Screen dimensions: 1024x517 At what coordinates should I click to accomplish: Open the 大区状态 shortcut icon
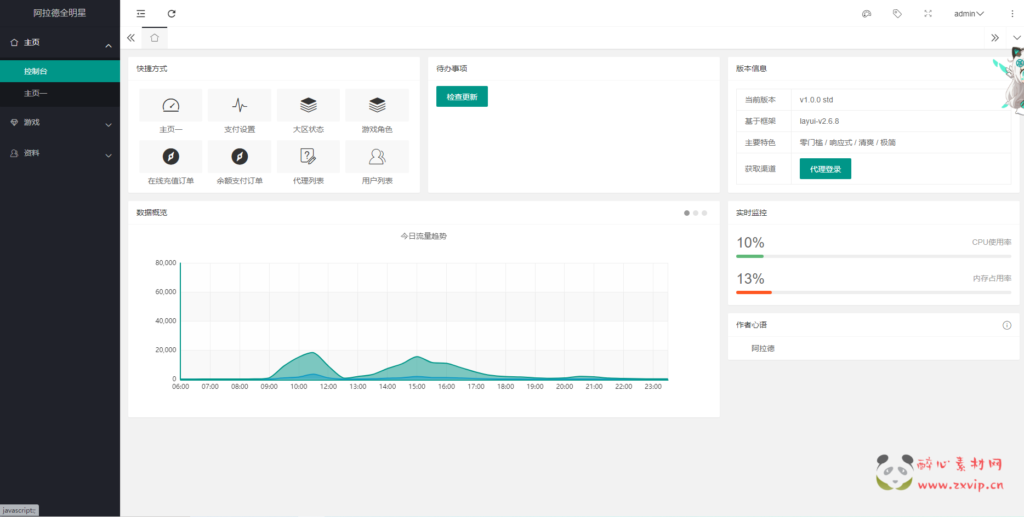coord(308,106)
